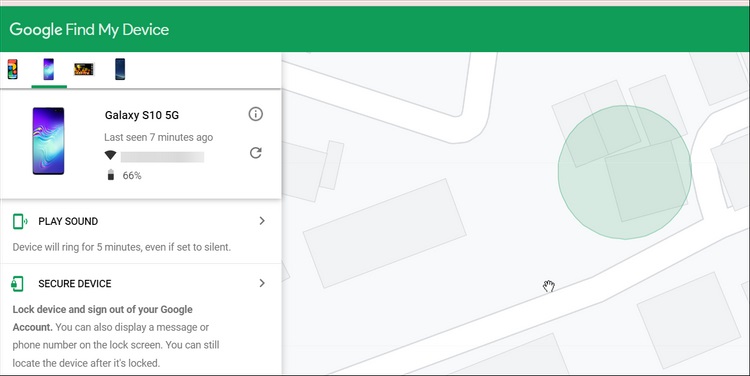Switch to the fourth device in list
The height and width of the screenshot is (376, 750).
click(120, 69)
